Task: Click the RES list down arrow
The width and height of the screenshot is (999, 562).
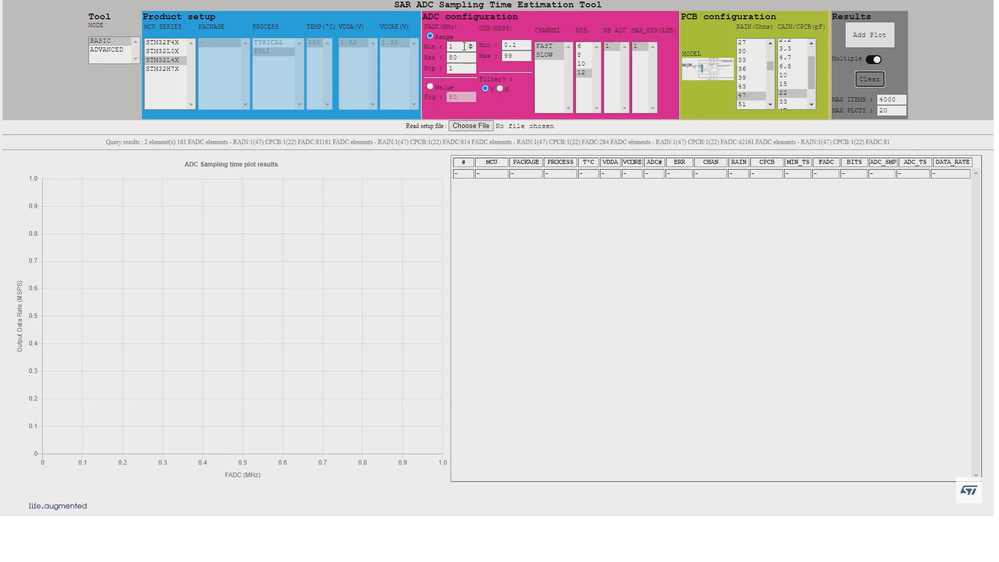Action: [596, 108]
